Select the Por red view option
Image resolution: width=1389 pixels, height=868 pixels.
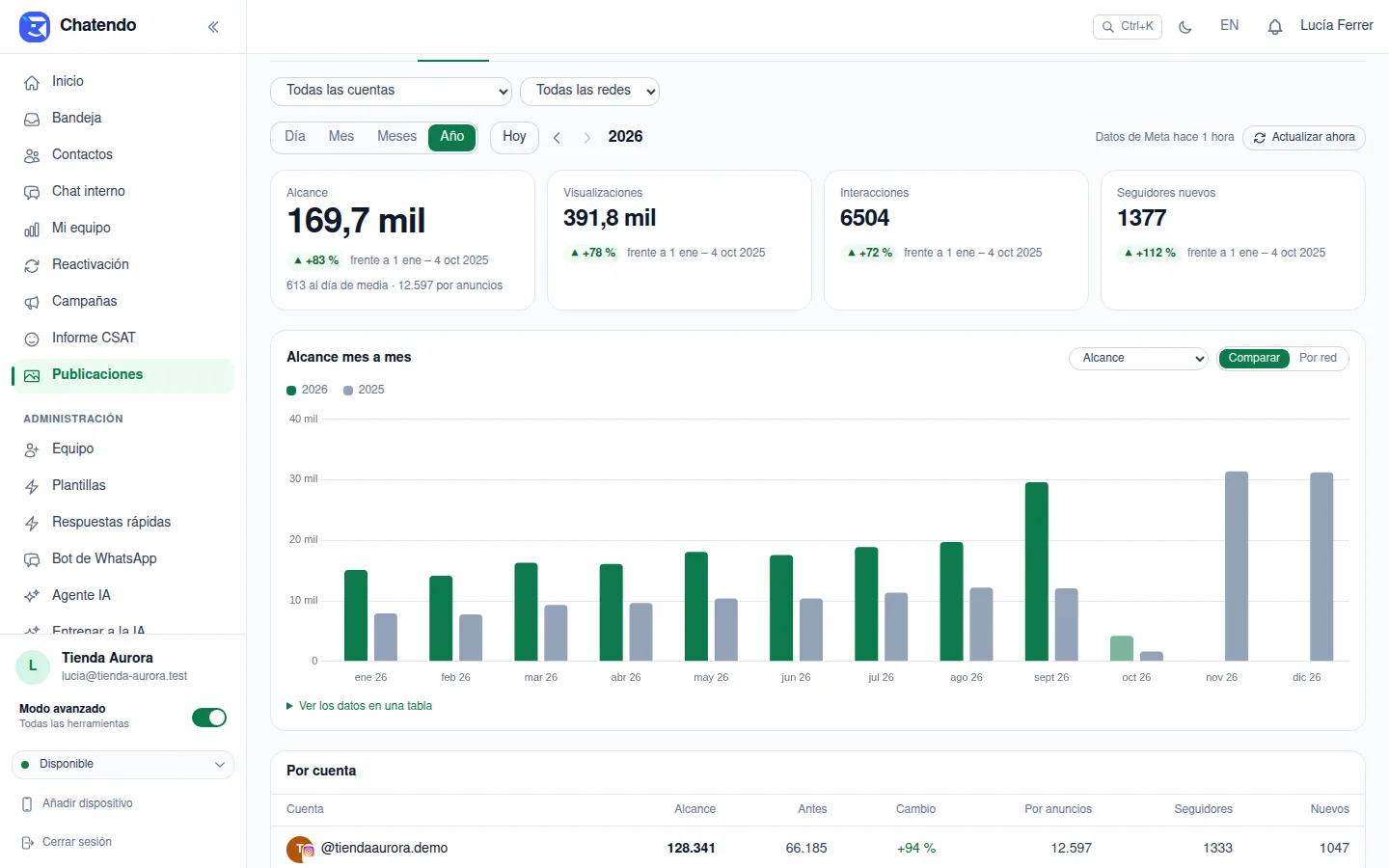[x=1318, y=358]
